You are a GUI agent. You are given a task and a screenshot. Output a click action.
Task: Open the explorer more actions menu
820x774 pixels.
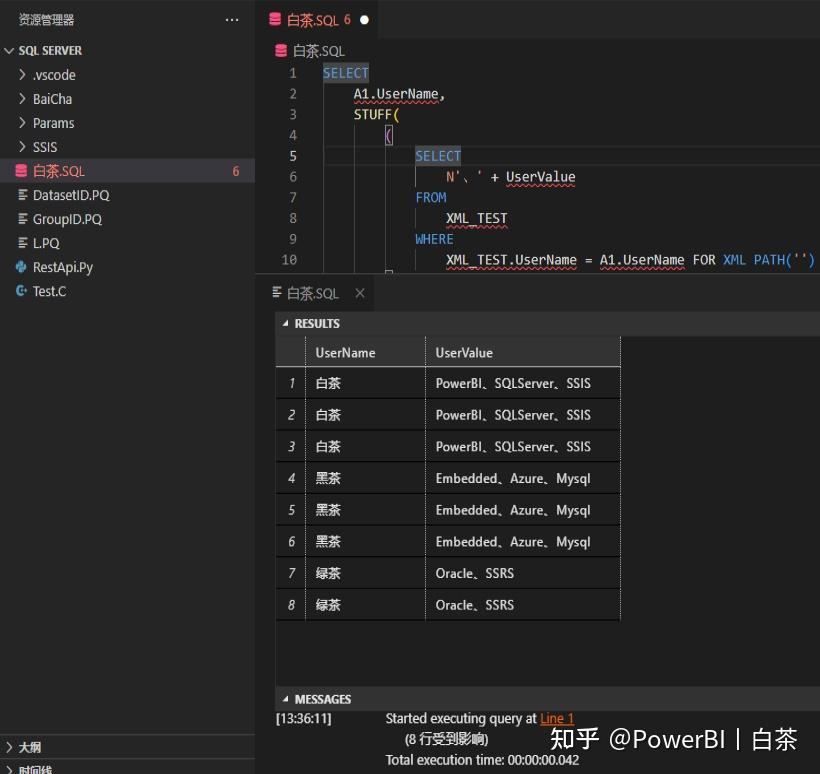coord(232,19)
